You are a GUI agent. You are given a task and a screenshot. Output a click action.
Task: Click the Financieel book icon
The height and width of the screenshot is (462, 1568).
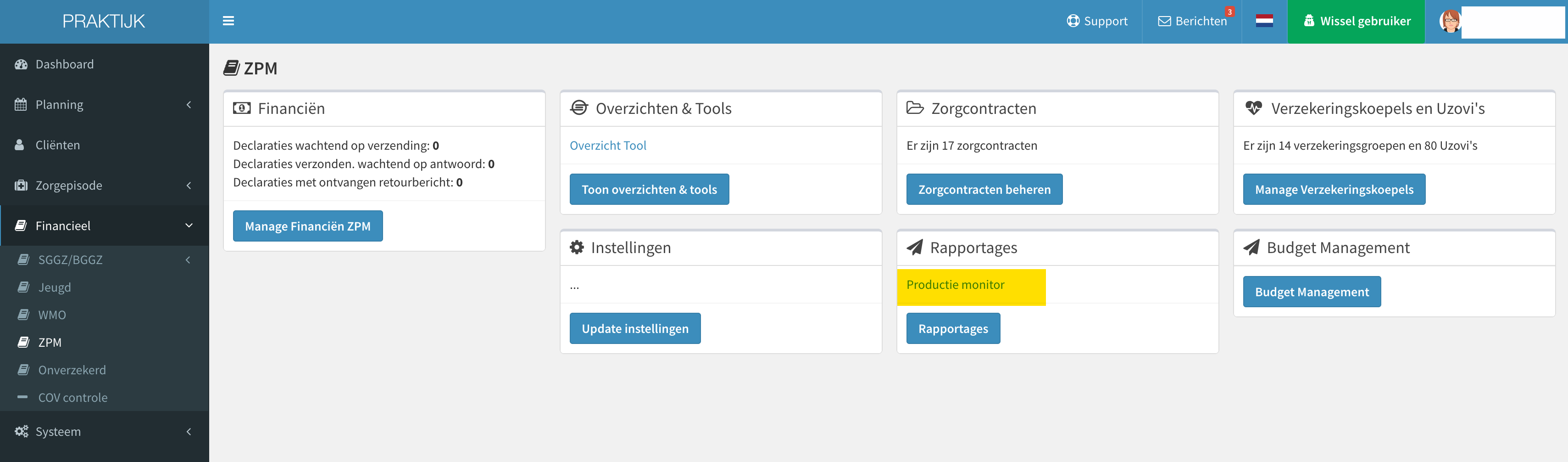pos(21,225)
